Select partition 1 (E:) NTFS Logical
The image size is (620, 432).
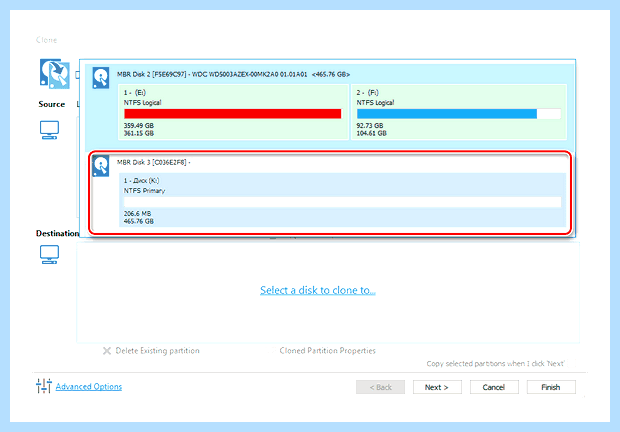(x=233, y=112)
